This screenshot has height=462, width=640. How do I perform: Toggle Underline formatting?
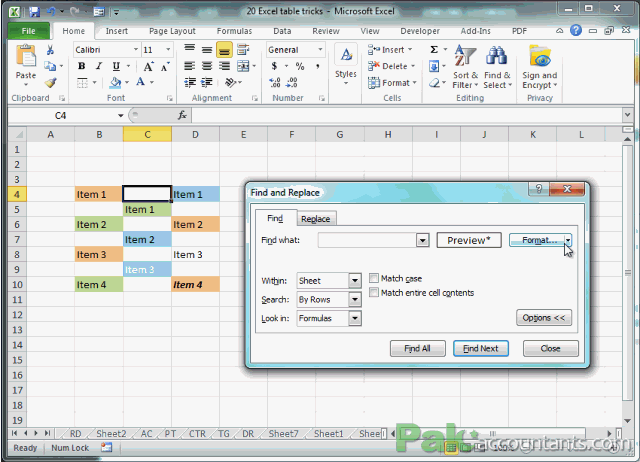coord(116,66)
